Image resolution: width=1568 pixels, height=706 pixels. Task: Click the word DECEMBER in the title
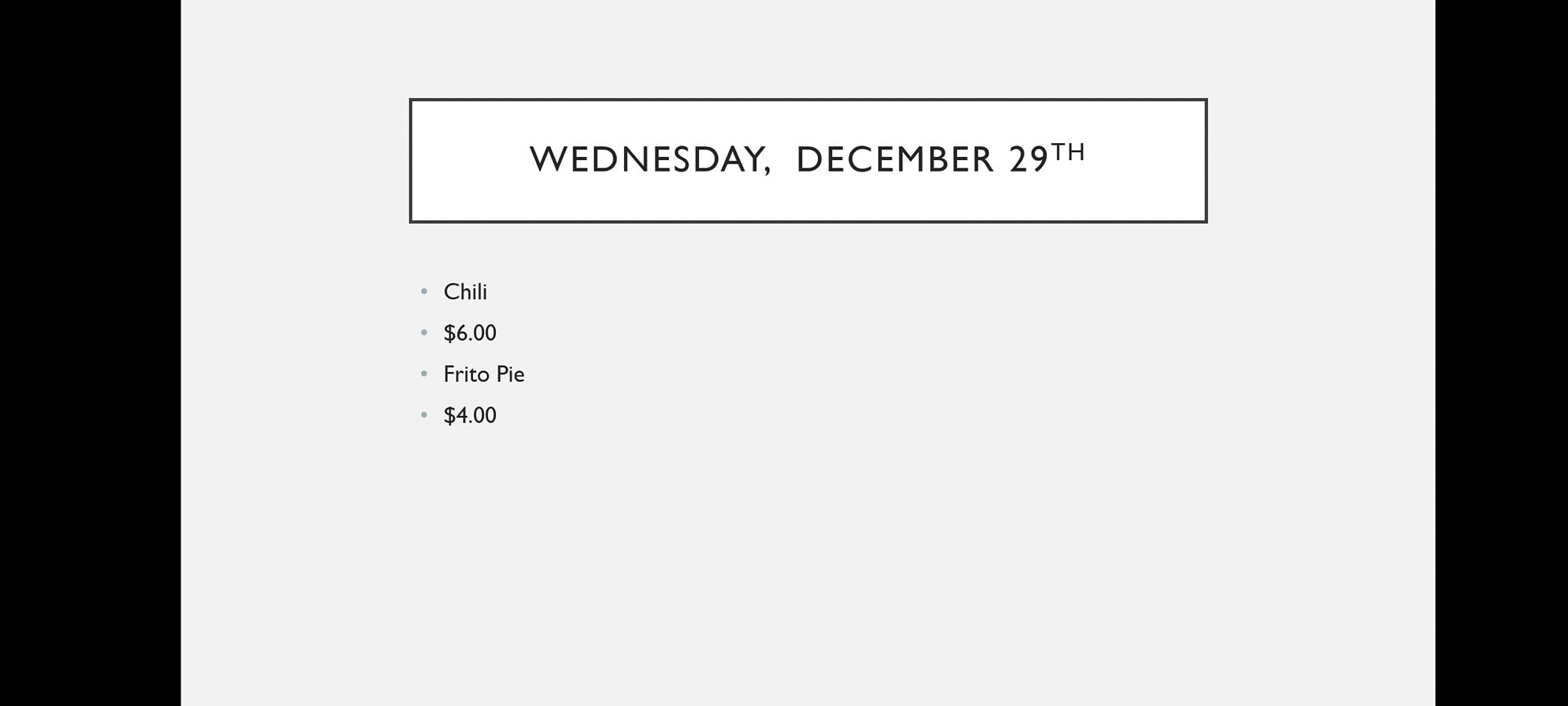[x=894, y=159]
